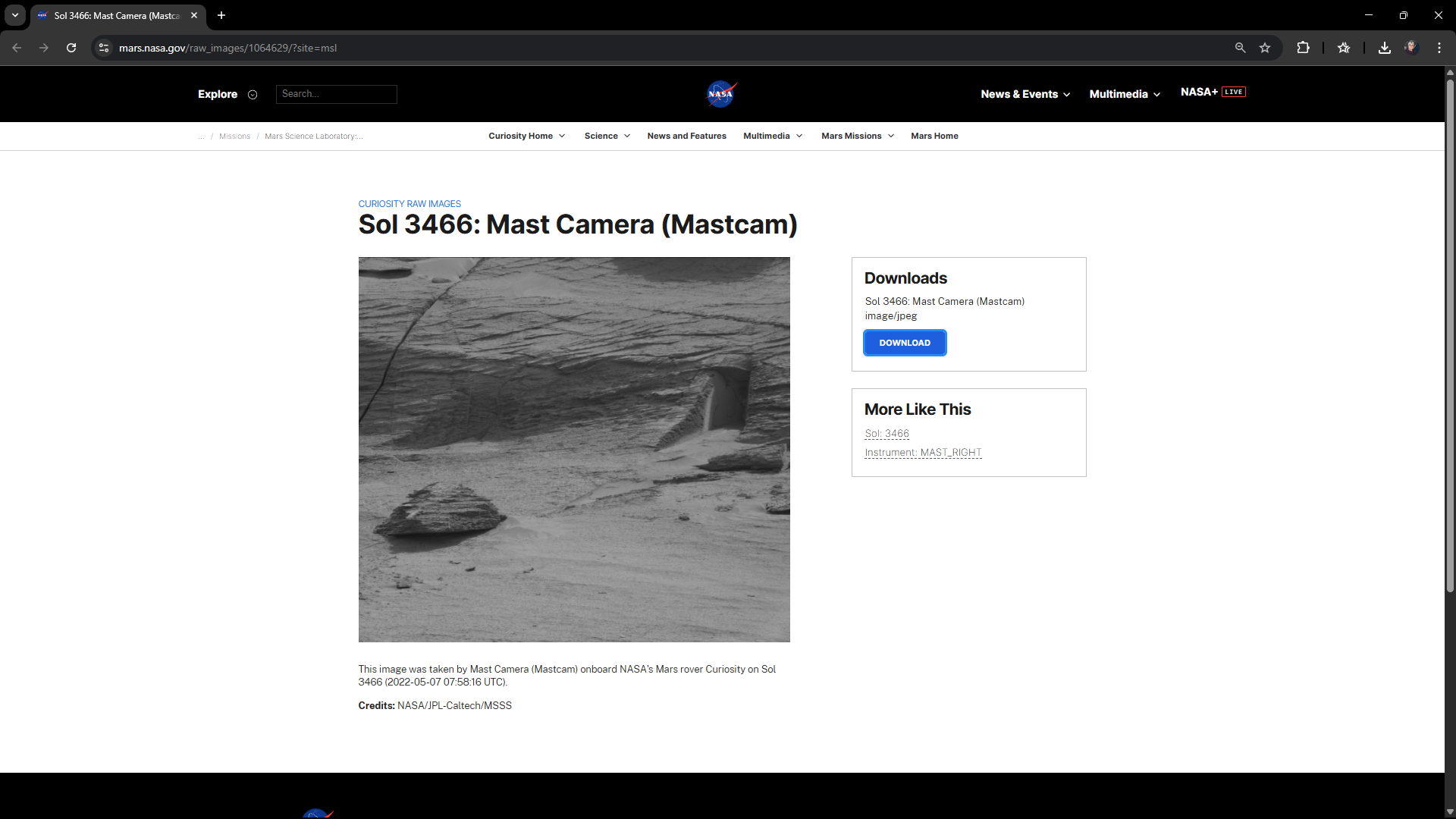The width and height of the screenshot is (1456, 819).
Task: Bookmark this page with star icon
Action: point(1265,48)
